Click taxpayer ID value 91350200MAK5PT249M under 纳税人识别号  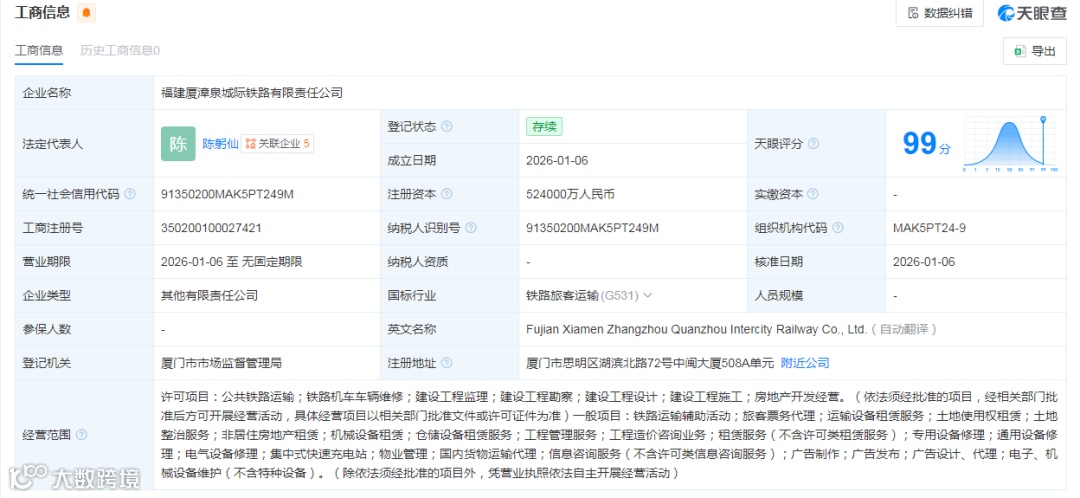592,228
